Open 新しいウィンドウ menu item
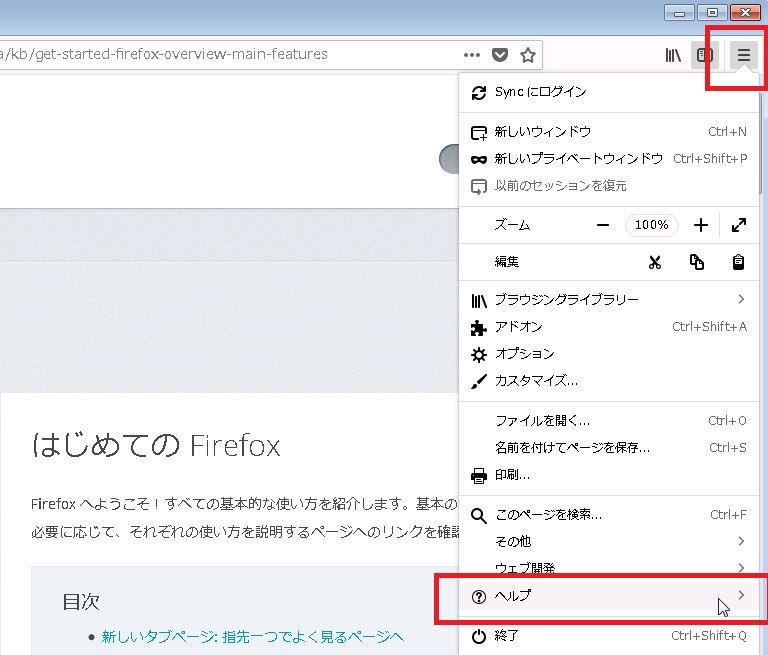Image resolution: width=768 pixels, height=655 pixels. [609, 132]
